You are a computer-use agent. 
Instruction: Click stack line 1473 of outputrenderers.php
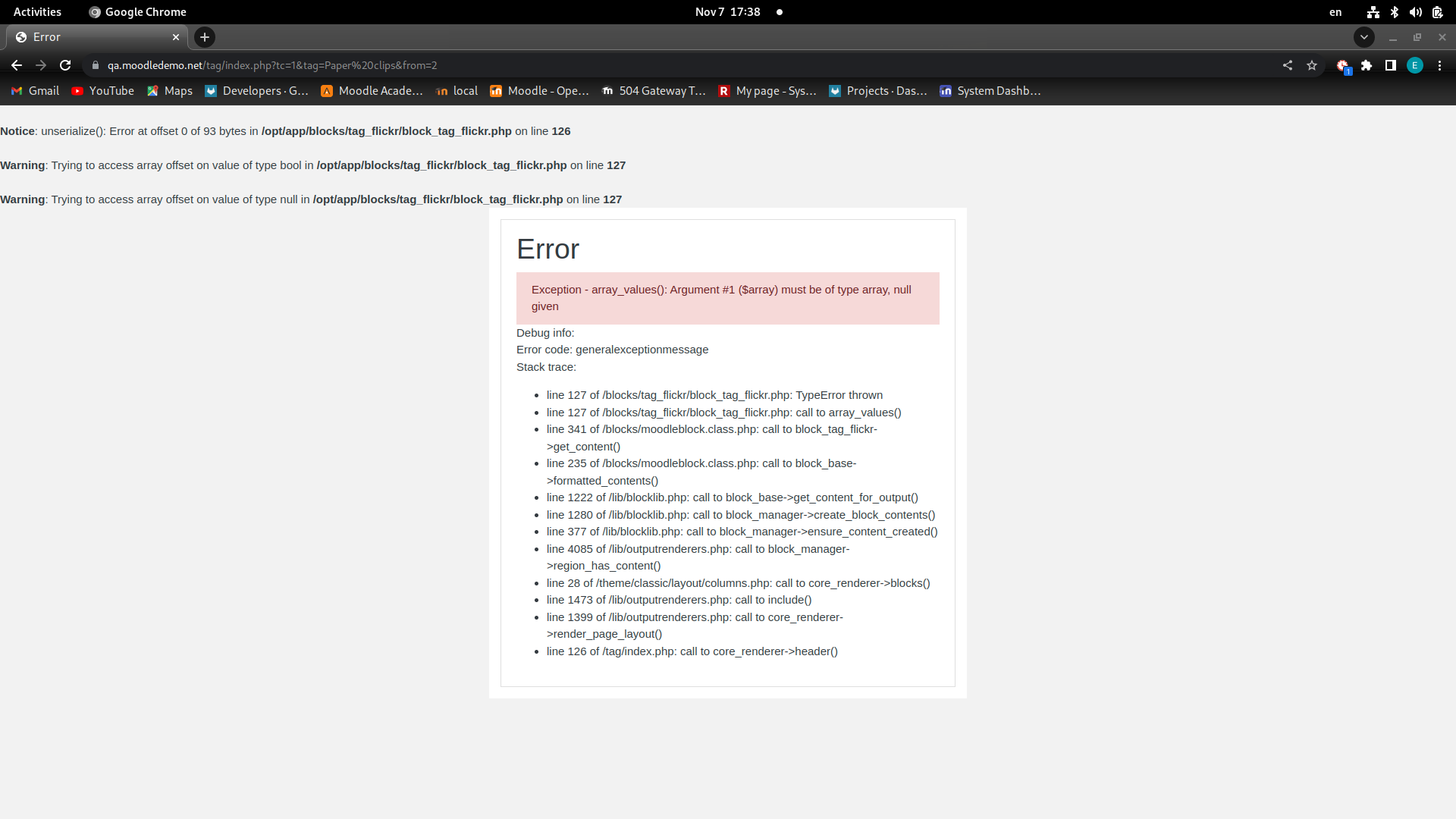coord(679,600)
